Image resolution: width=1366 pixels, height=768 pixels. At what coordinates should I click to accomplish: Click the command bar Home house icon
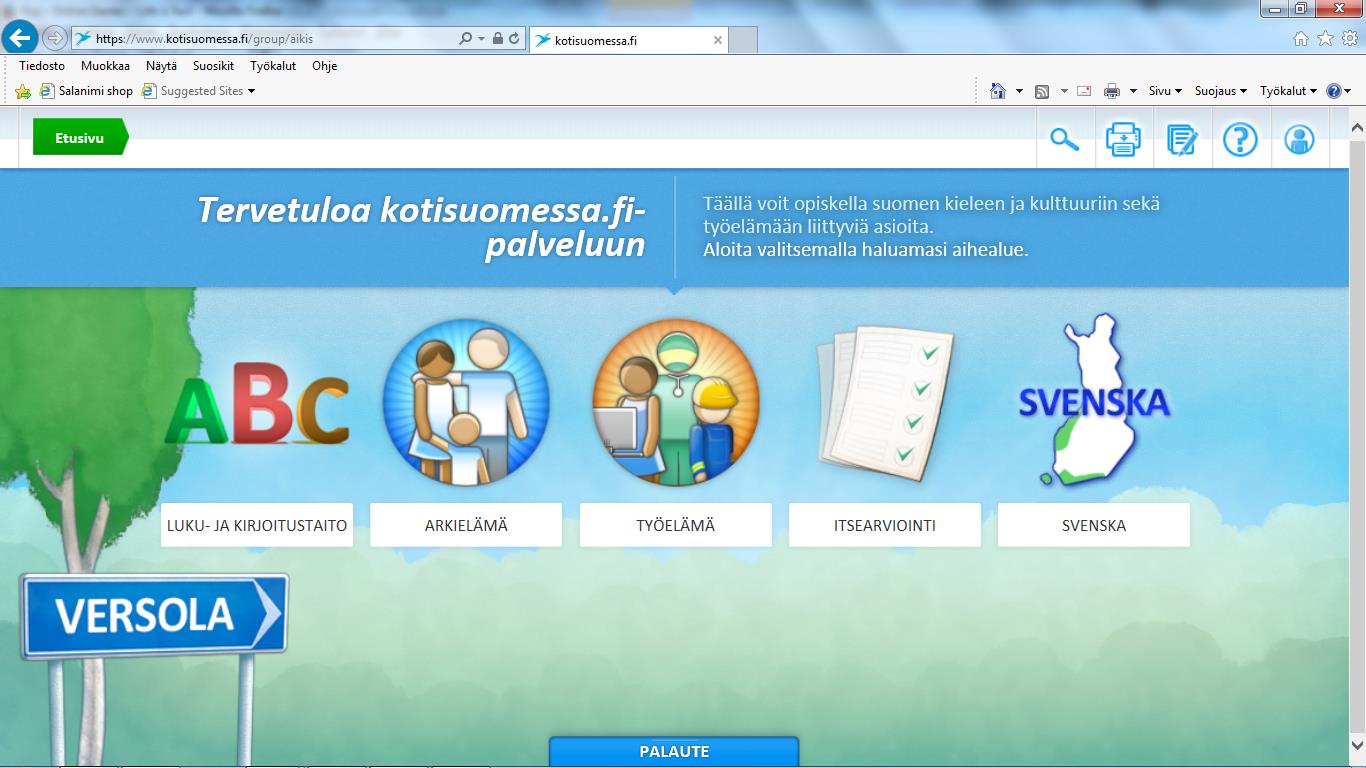point(997,91)
